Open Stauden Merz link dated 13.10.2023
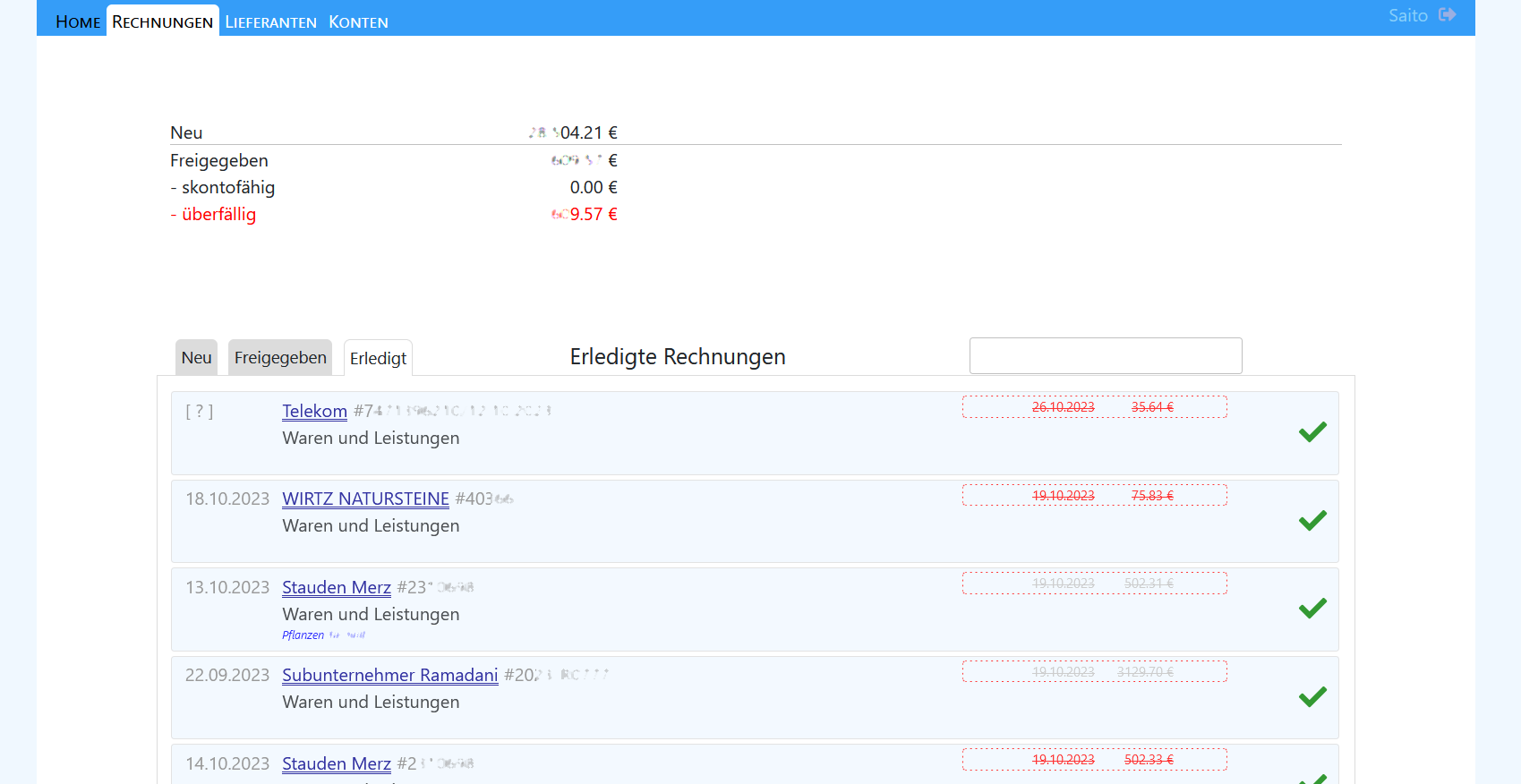The height and width of the screenshot is (784, 1521). [x=336, y=587]
